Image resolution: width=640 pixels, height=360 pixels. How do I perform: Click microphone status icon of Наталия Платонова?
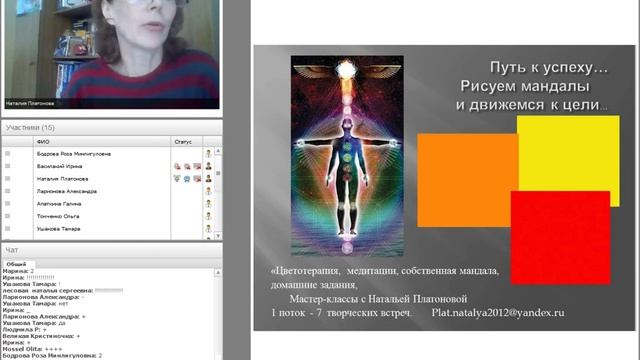coord(177,178)
